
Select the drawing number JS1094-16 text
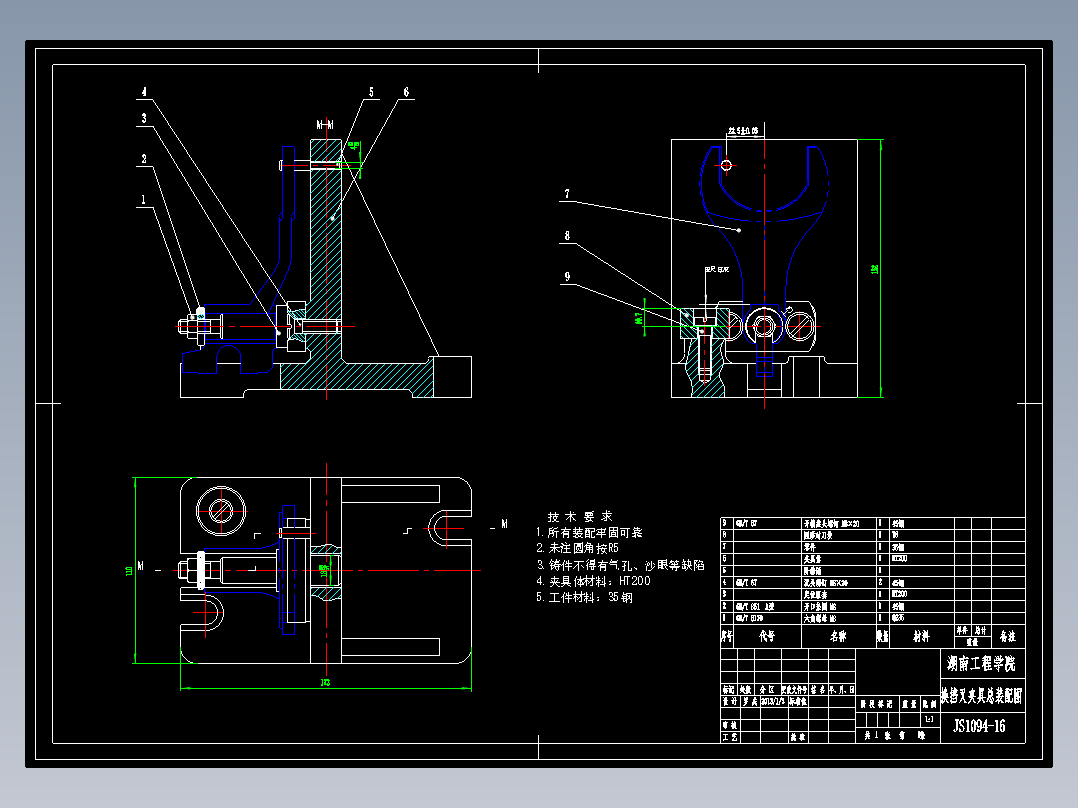(x=979, y=726)
